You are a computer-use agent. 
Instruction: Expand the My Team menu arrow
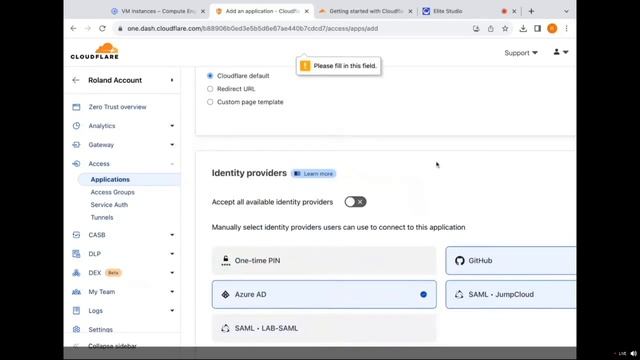point(172,291)
